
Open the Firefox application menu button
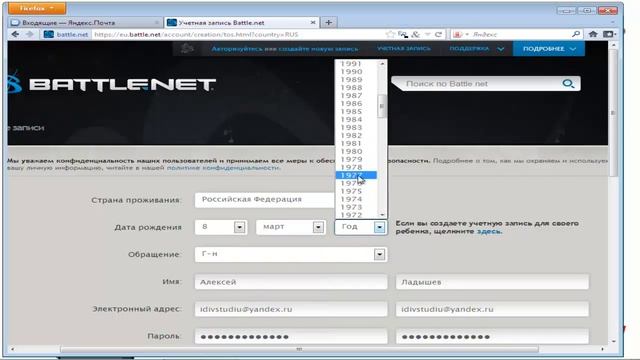(37, 8)
